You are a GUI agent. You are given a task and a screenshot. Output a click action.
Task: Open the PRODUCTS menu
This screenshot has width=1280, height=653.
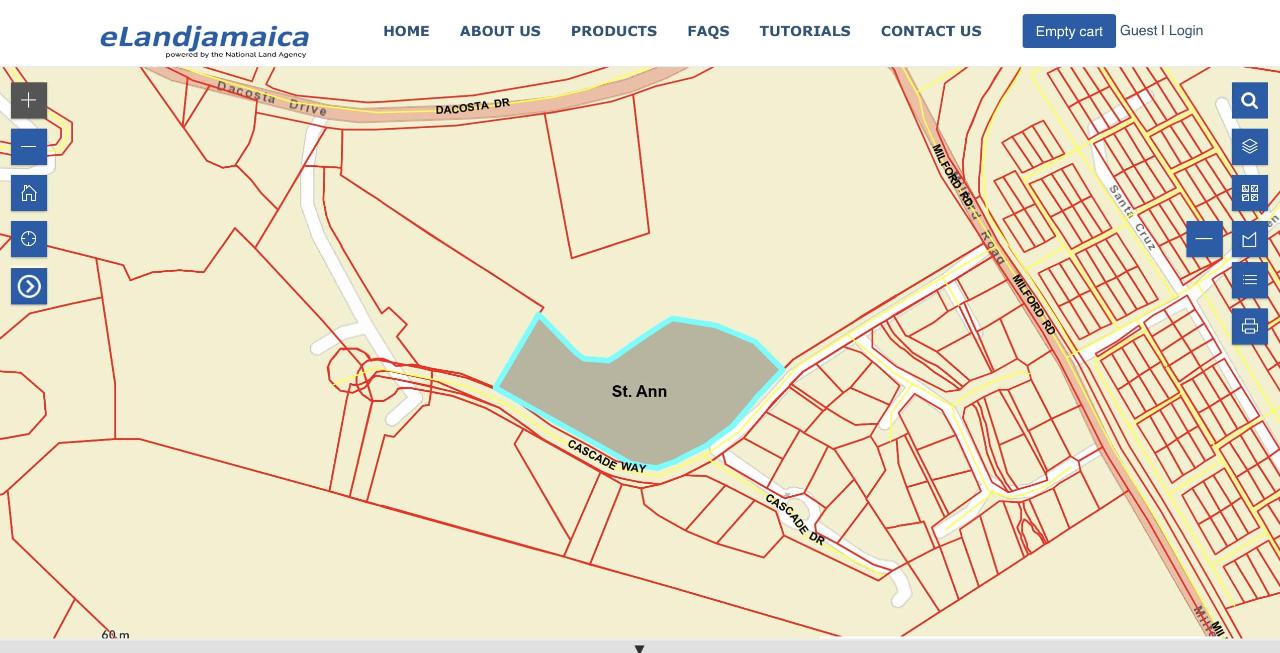(613, 31)
